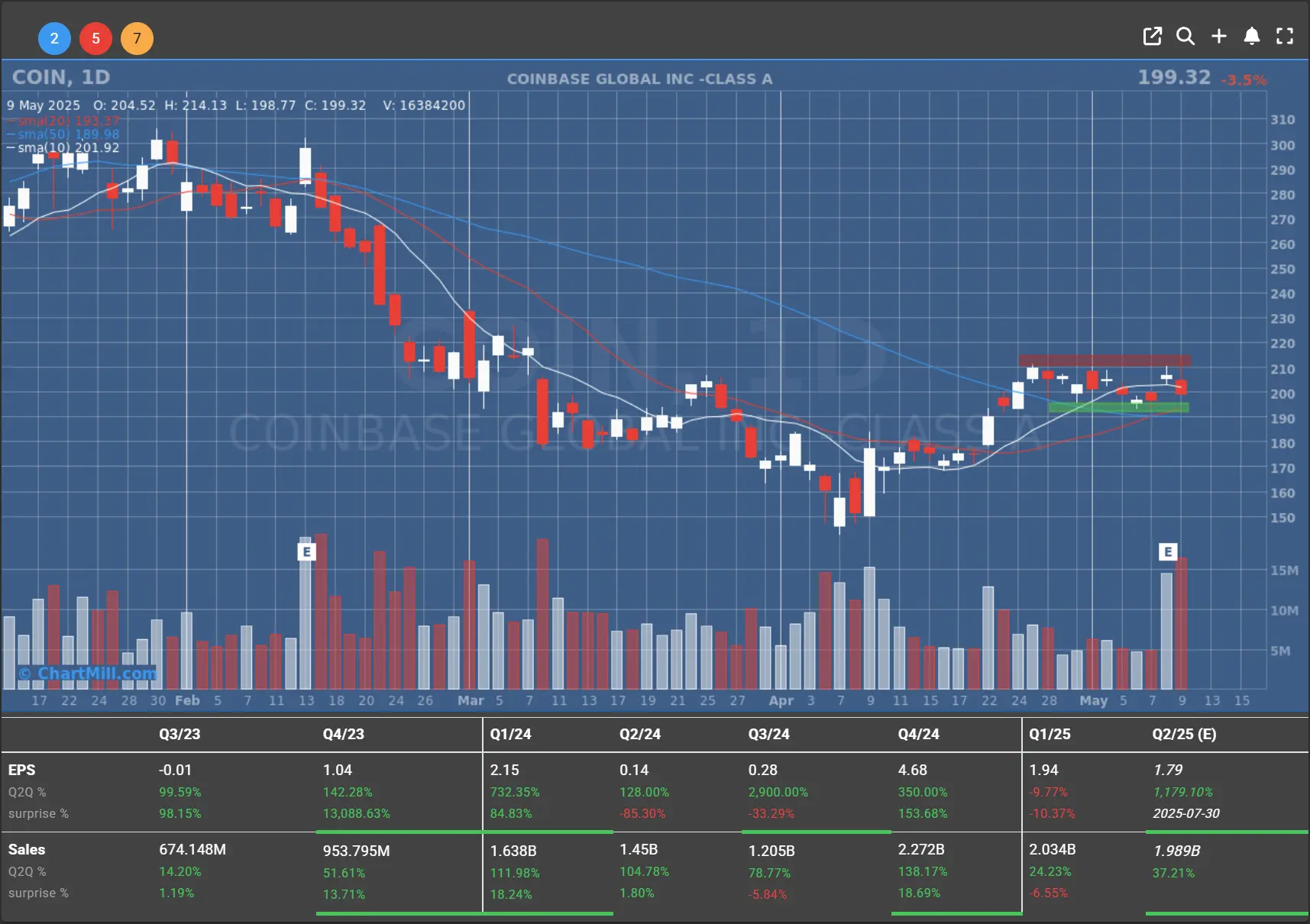This screenshot has width=1310, height=924.
Task: Select the Q1/24 column header
Action: [510, 734]
